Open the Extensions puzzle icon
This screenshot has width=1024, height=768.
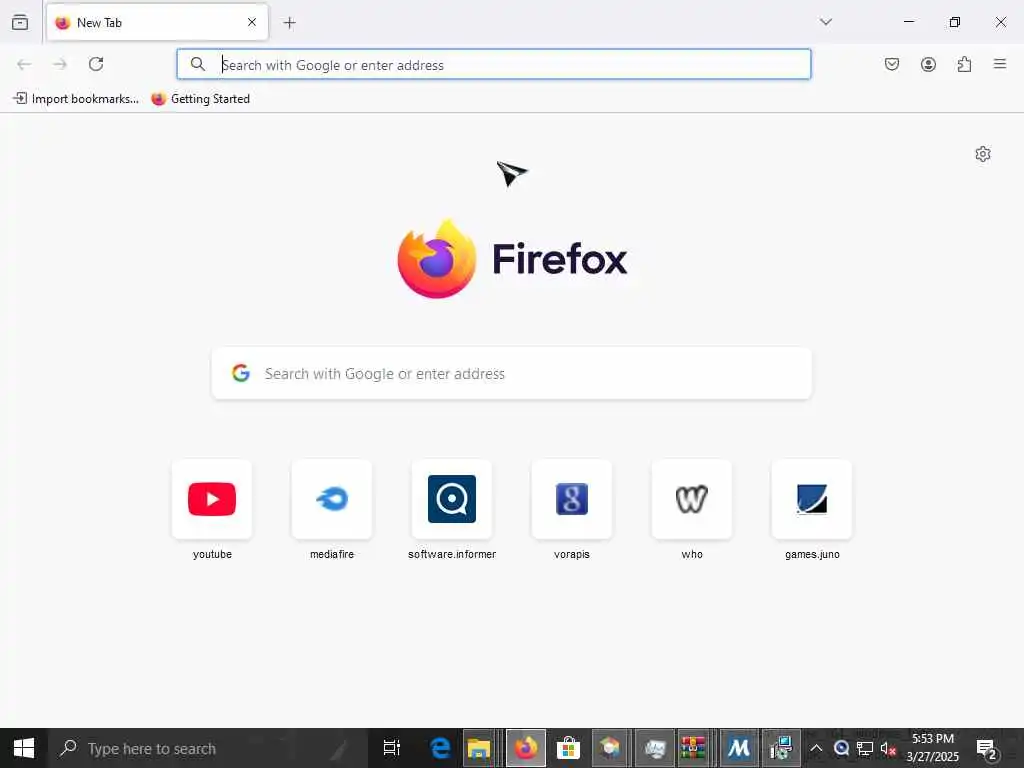click(964, 64)
